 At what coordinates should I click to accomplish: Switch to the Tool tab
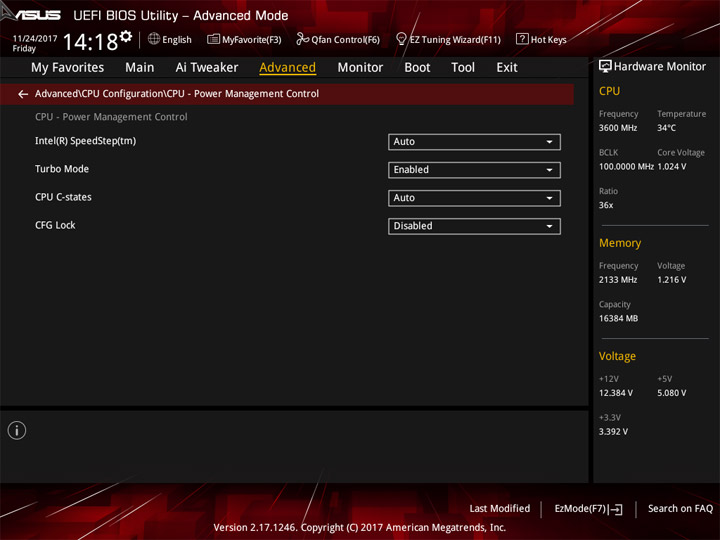coord(463,68)
